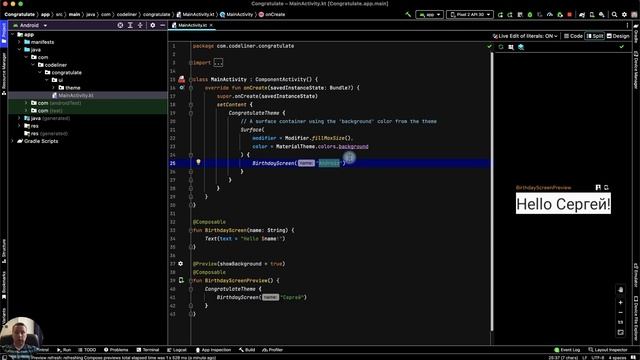Collapse all nodes in the Project panel
The image size is (640, 360).
click(140, 25)
